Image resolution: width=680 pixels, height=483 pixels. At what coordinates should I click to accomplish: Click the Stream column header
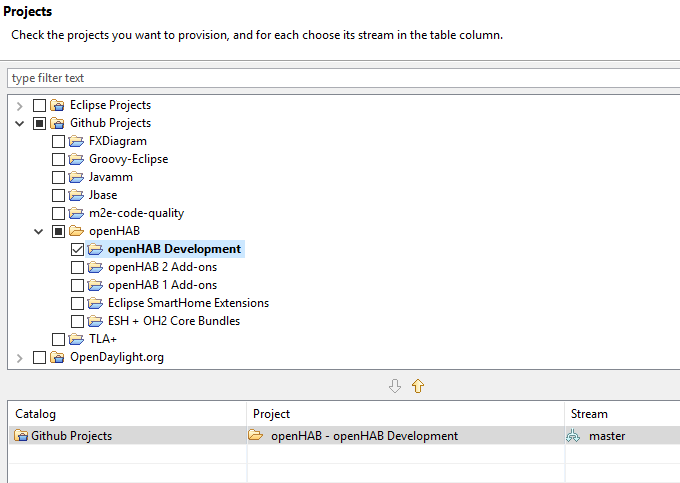pyautogui.click(x=622, y=414)
